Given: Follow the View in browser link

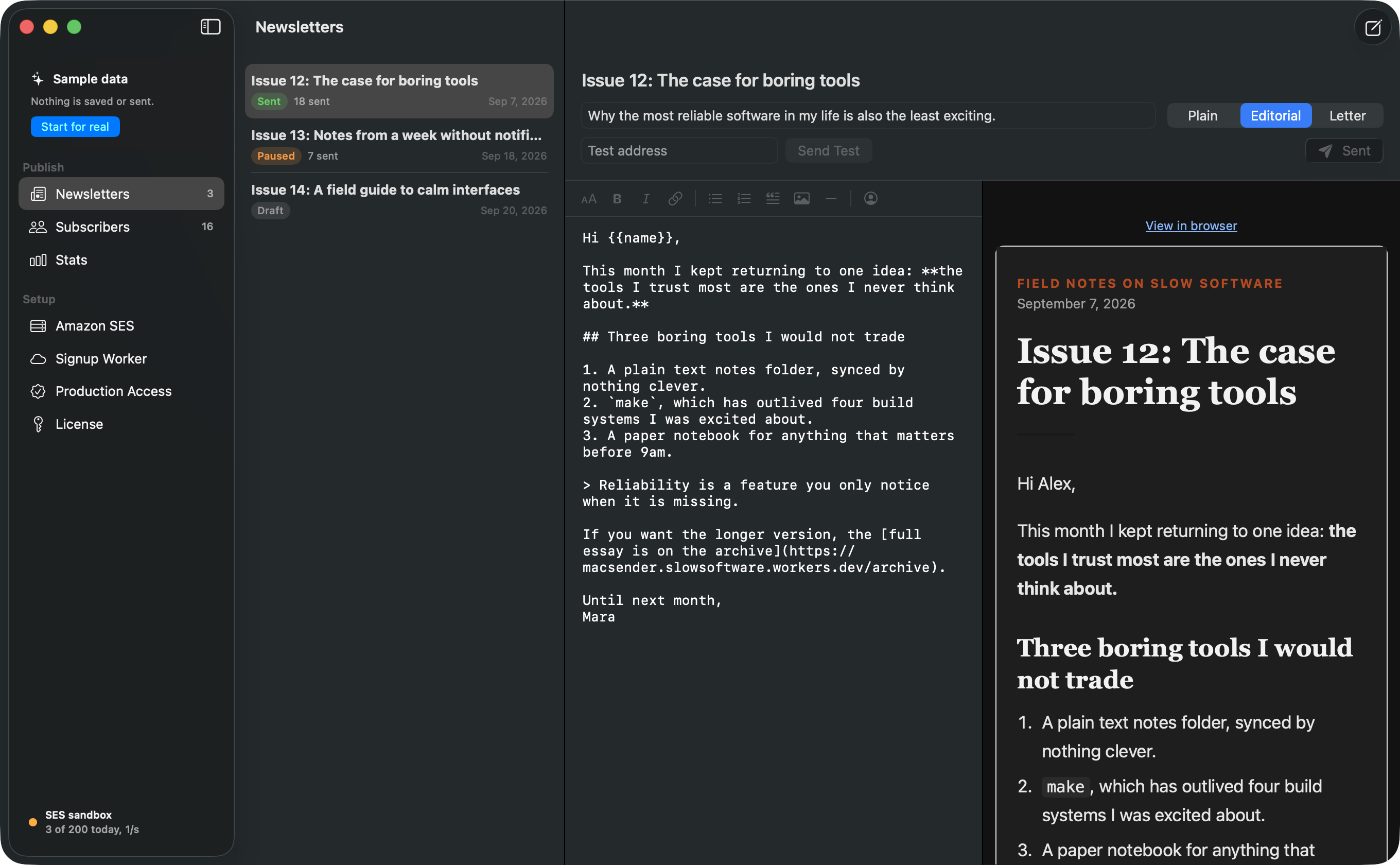Looking at the screenshot, I should [1191, 226].
